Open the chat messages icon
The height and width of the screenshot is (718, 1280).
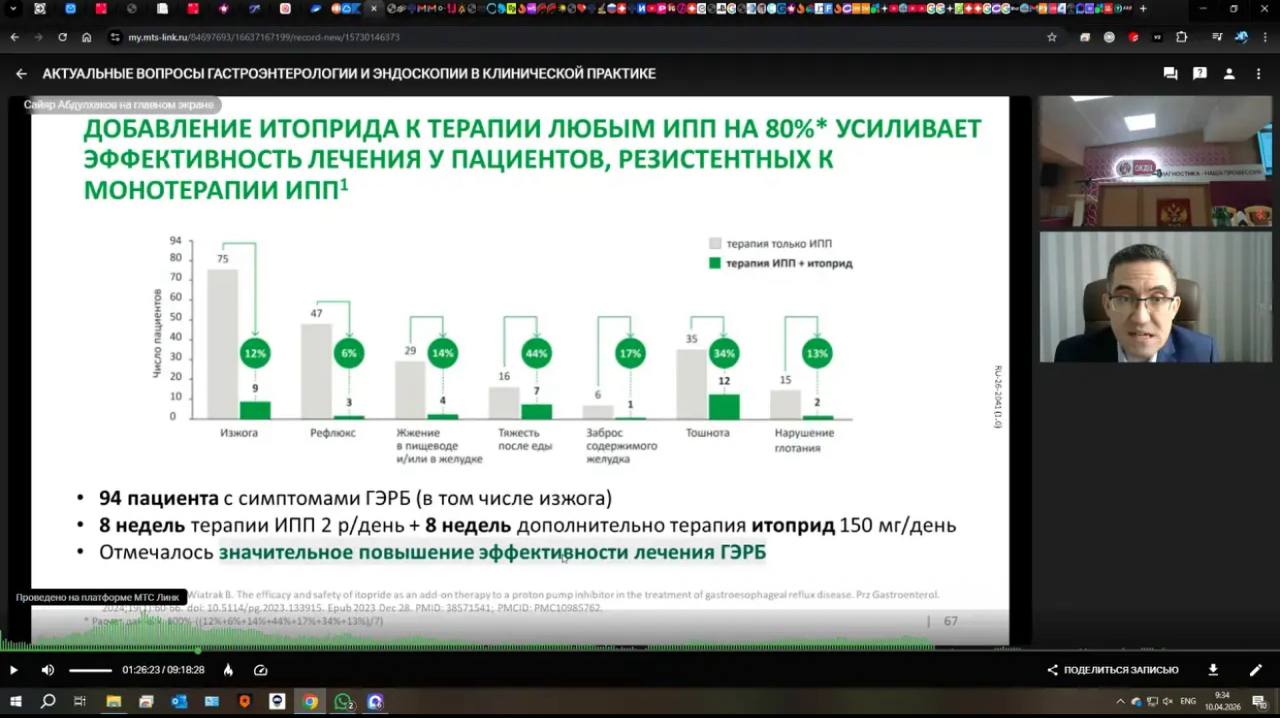click(x=1170, y=74)
